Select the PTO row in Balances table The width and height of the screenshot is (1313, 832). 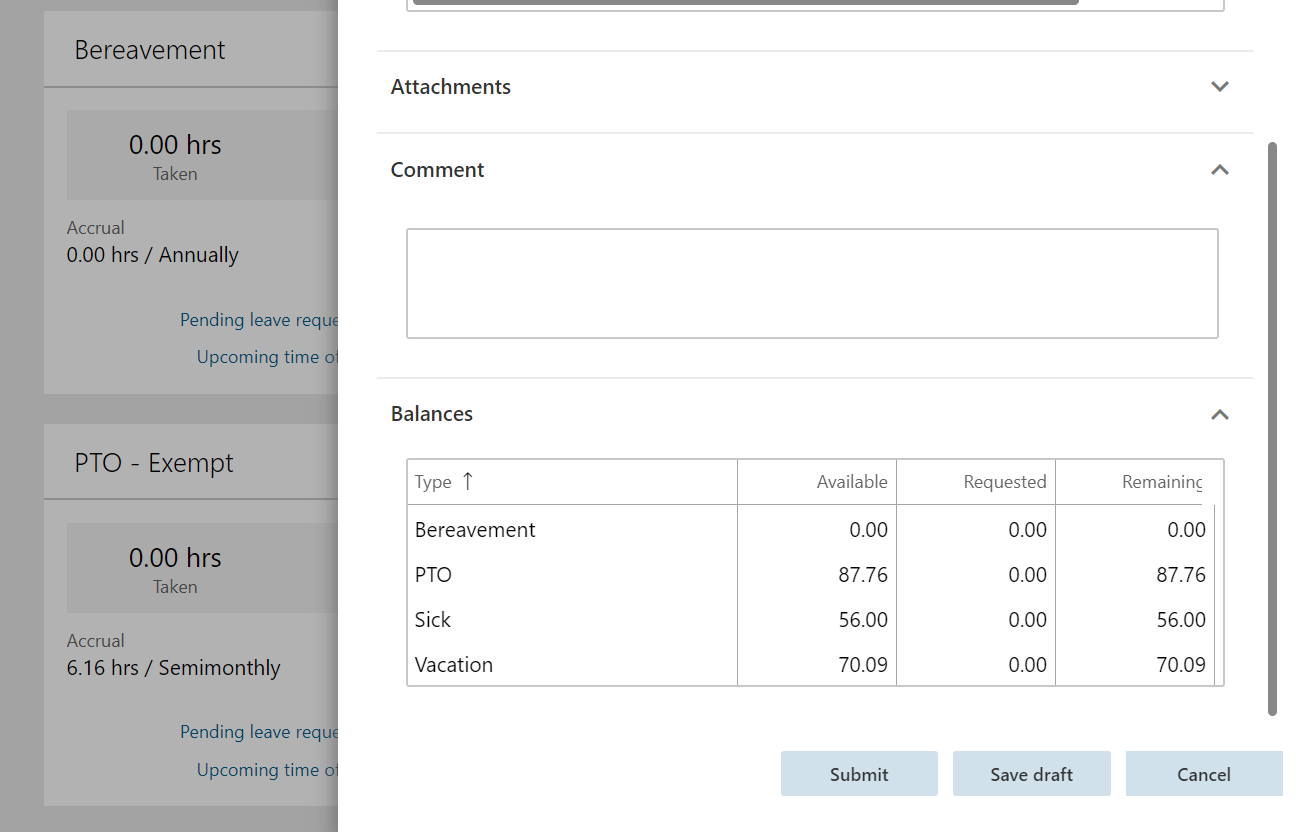click(x=434, y=575)
